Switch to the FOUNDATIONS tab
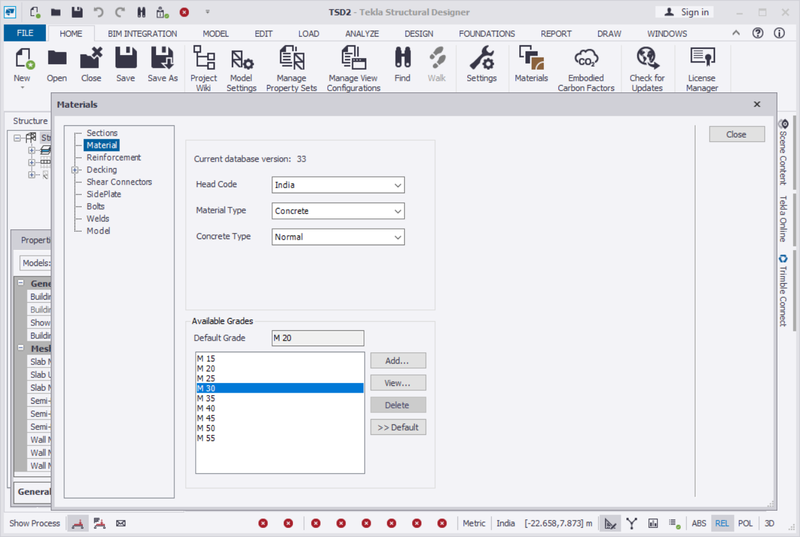Viewport: 800px width, 537px height. pyautogui.click(x=487, y=34)
